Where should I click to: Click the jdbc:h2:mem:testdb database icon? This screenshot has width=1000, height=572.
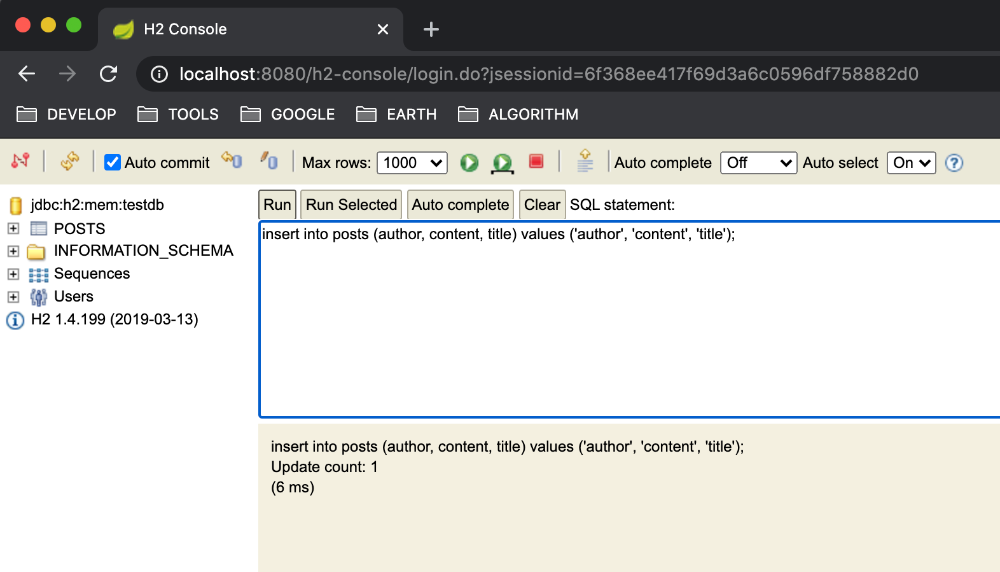[x=16, y=205]
